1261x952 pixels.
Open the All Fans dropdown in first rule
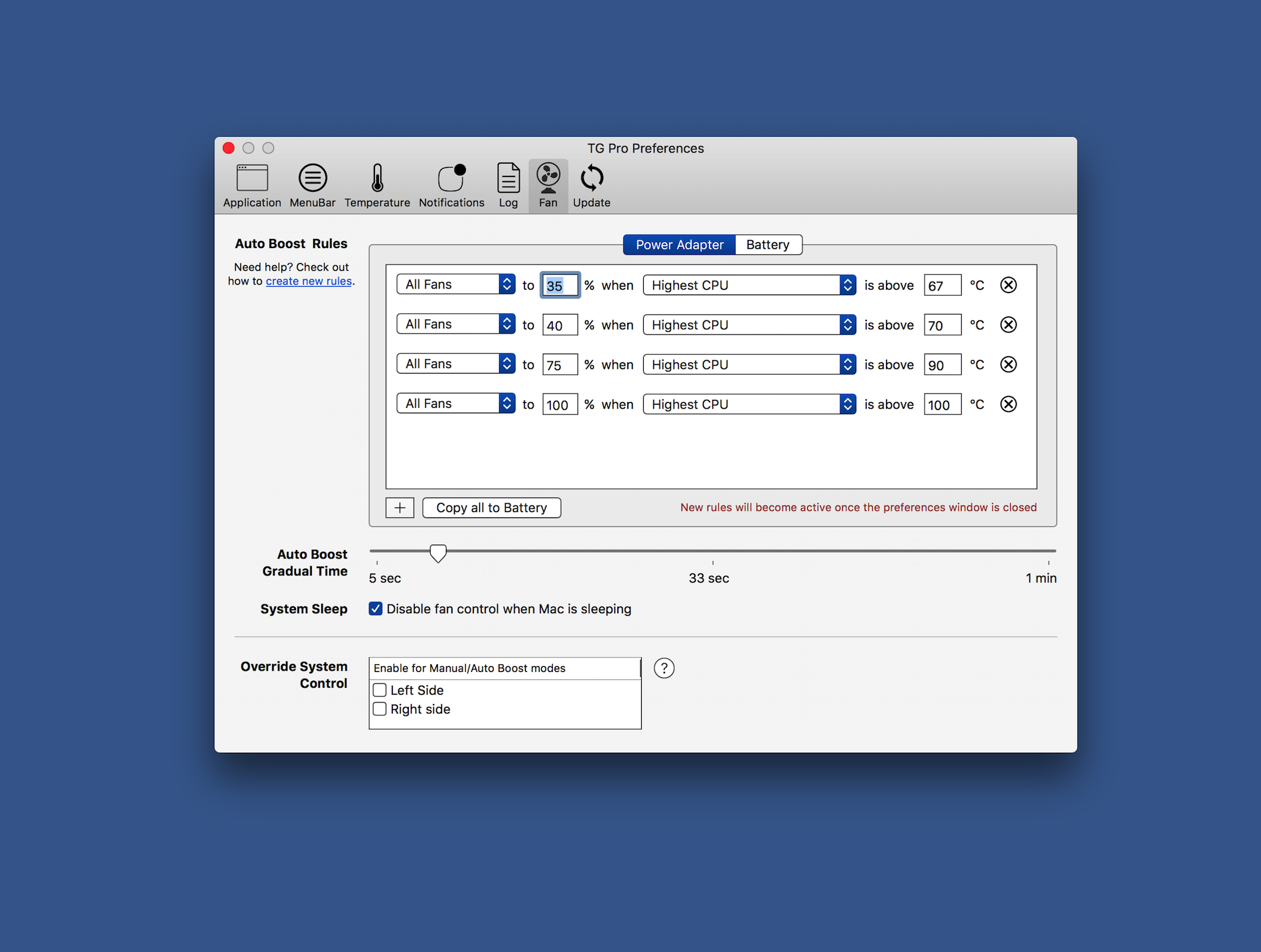(456, 285)
